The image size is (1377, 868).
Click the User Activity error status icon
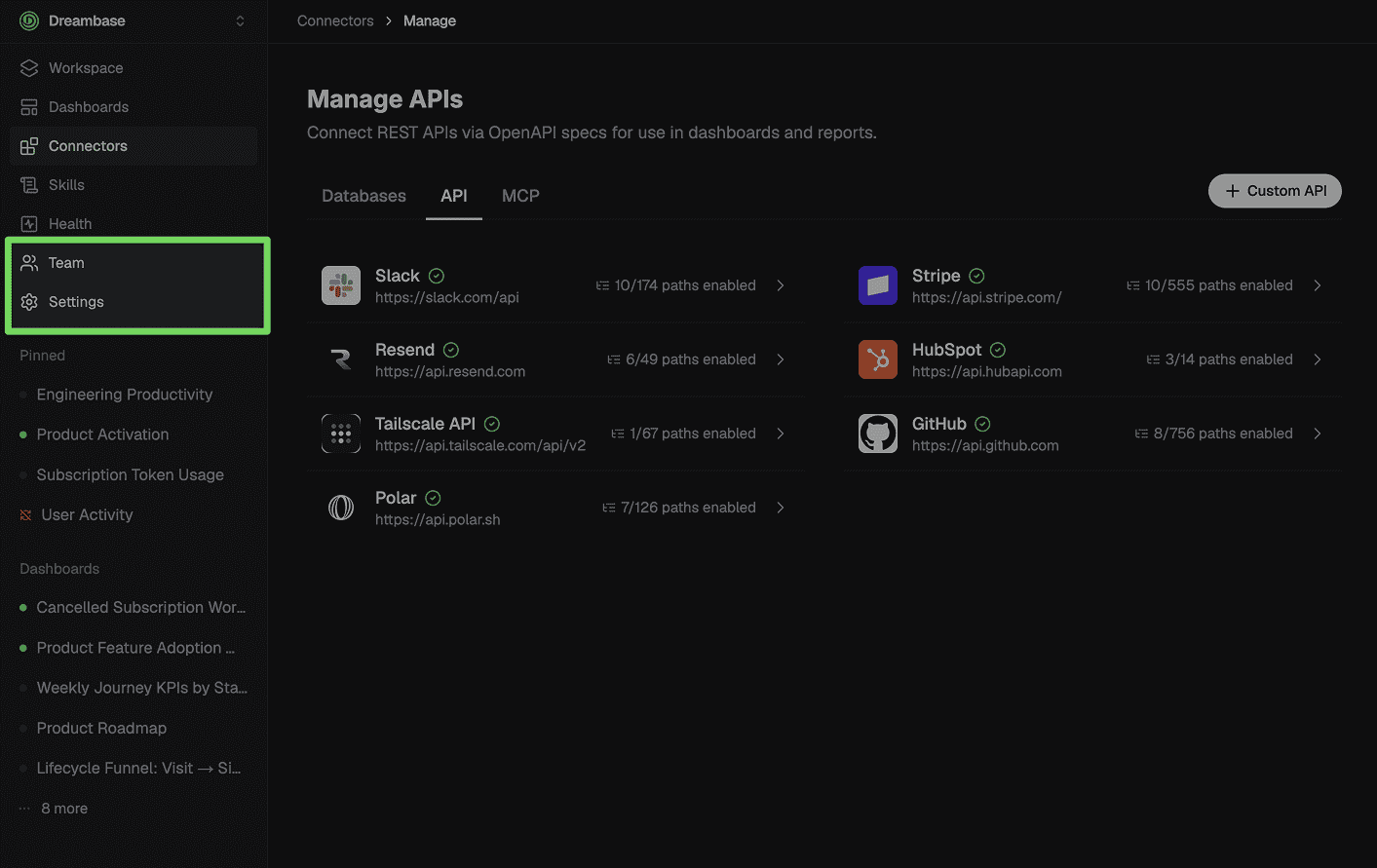coord(25,515)
